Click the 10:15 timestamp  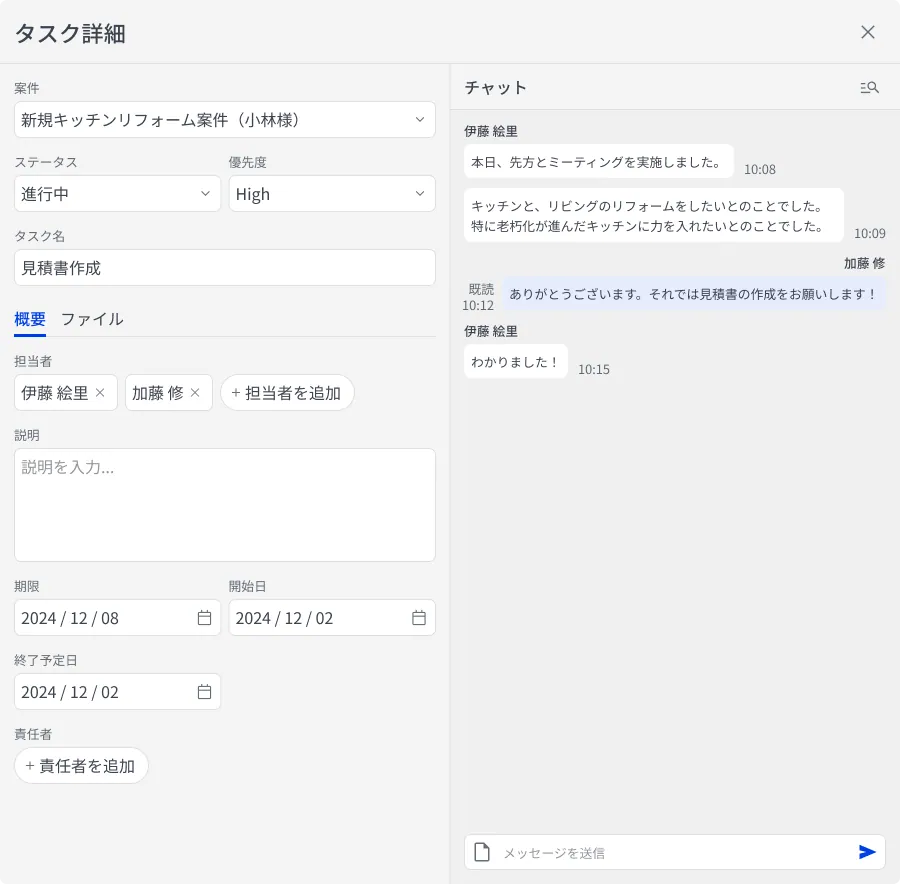593,369
